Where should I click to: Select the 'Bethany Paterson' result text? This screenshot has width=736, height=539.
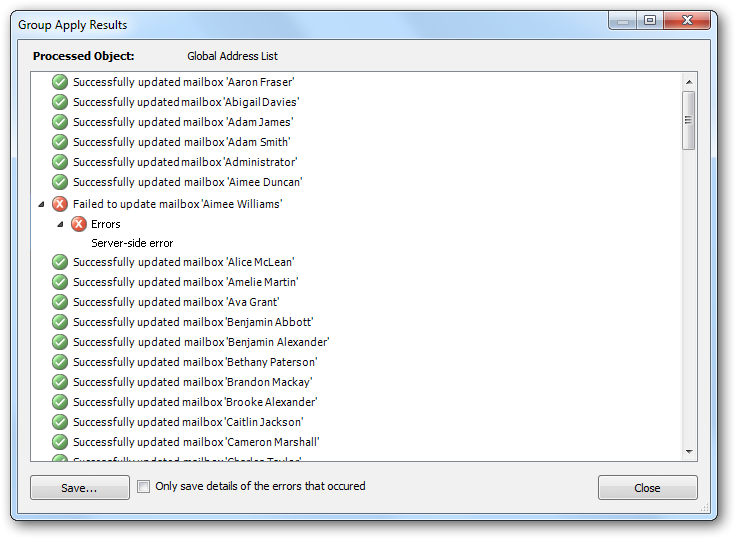(x=195, y=362)
